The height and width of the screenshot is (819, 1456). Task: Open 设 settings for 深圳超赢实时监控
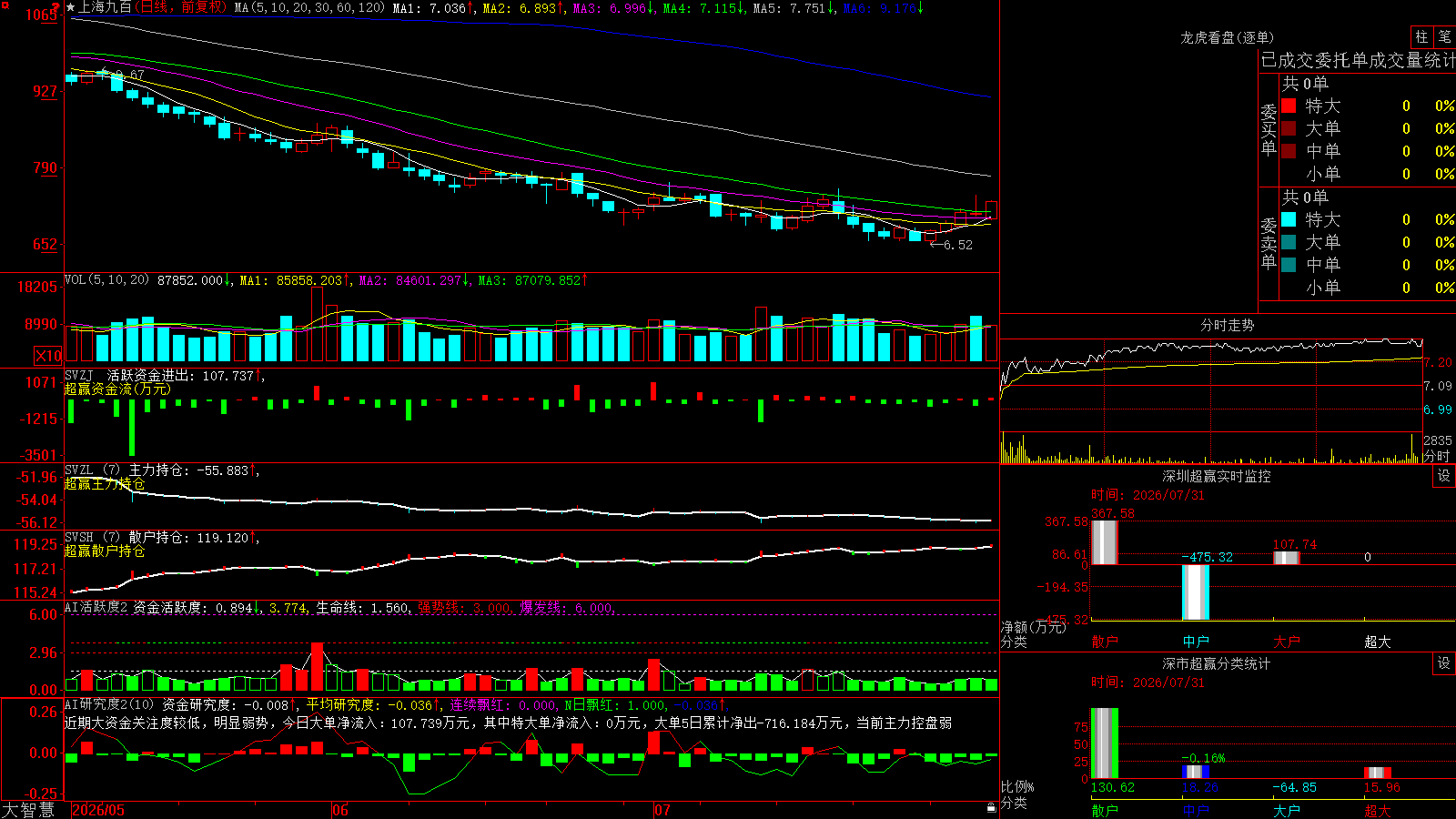coord(1444,476)
